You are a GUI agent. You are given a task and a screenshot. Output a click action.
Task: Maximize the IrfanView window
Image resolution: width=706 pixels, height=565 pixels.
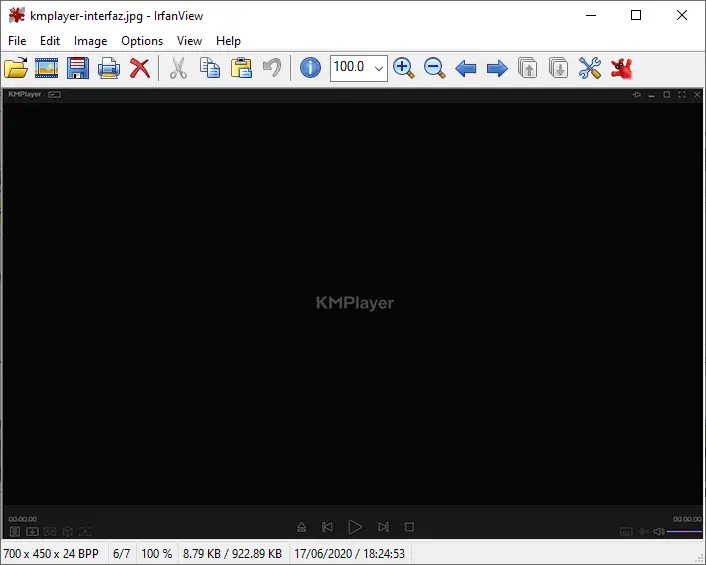pos(636,15)
